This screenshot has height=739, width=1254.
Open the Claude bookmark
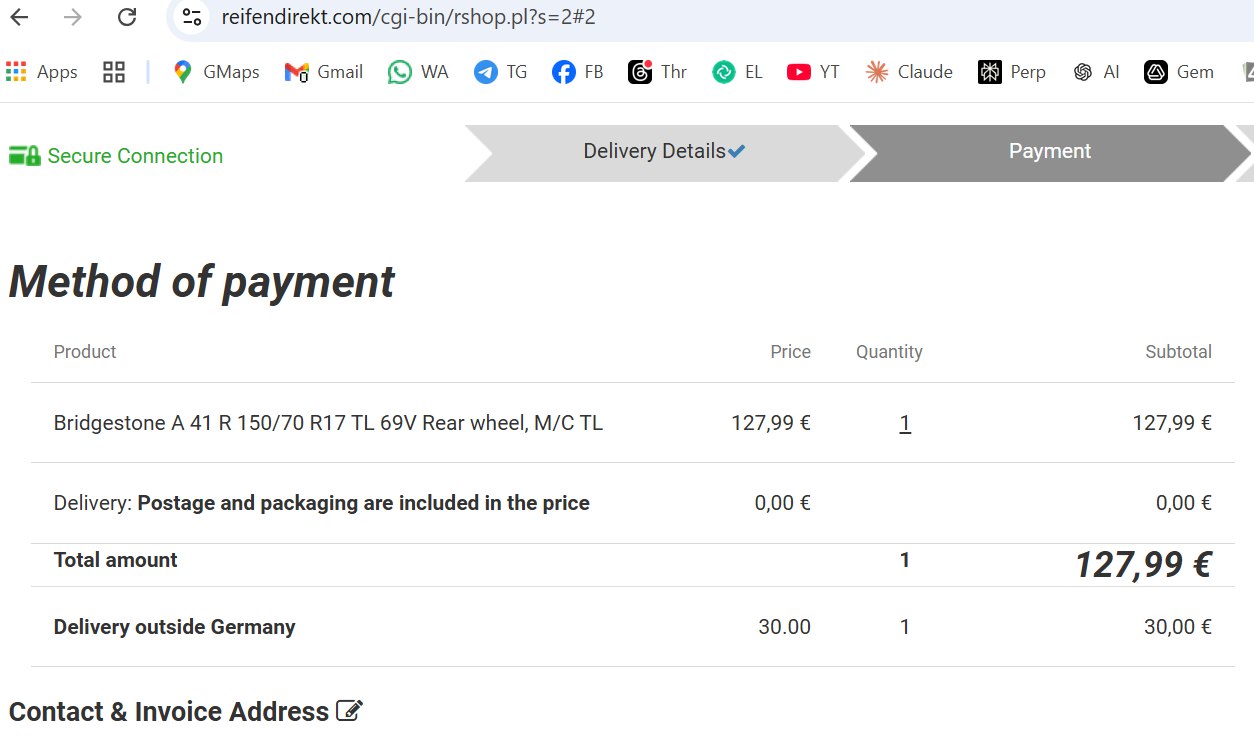(x=909, y=72)
